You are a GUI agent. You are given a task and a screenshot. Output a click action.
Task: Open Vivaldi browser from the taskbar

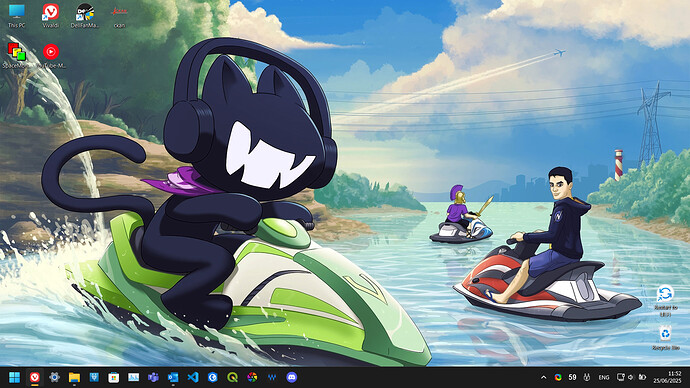pyautogui.click(x=34, y=377)
